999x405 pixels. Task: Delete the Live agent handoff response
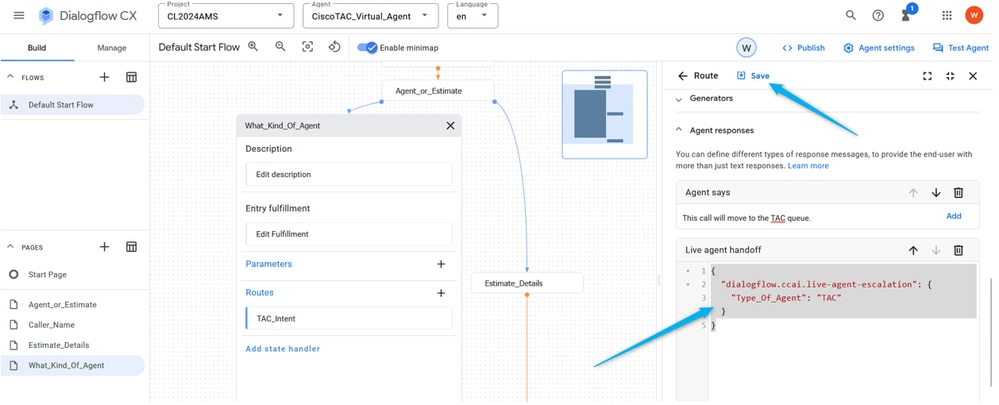click(x=958, y=250)
